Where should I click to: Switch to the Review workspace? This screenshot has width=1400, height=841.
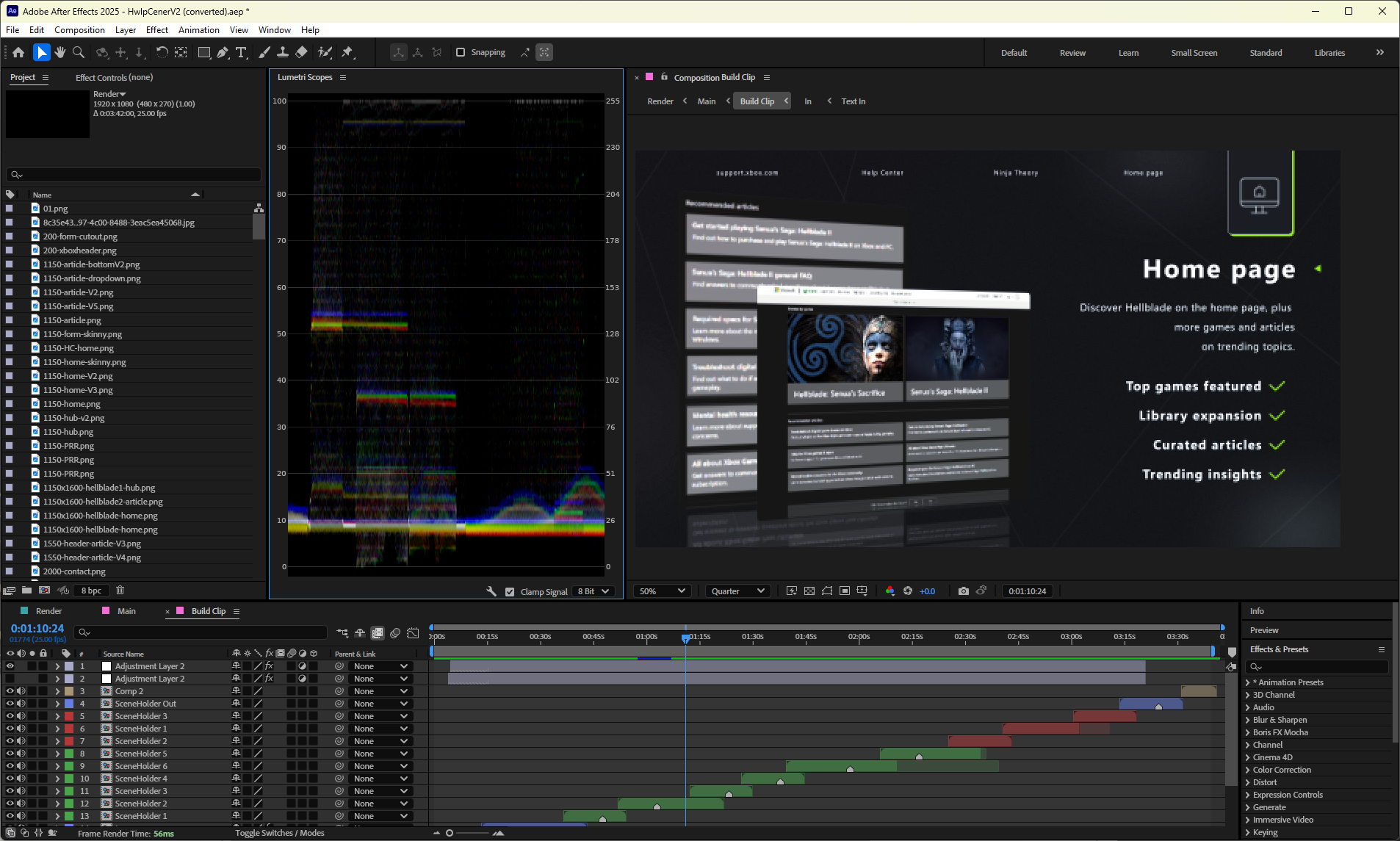pyautogui.click(x=1072, y=53)
